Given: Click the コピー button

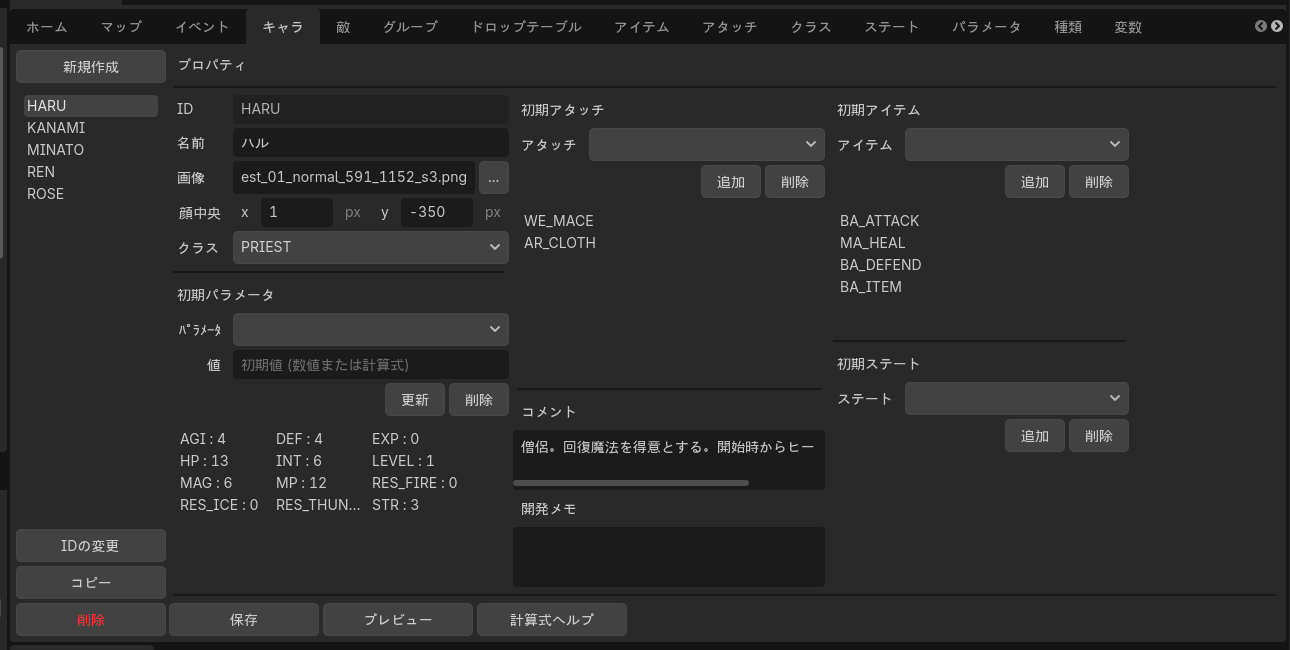Looking at the screenshot, I should click(91, 583).
